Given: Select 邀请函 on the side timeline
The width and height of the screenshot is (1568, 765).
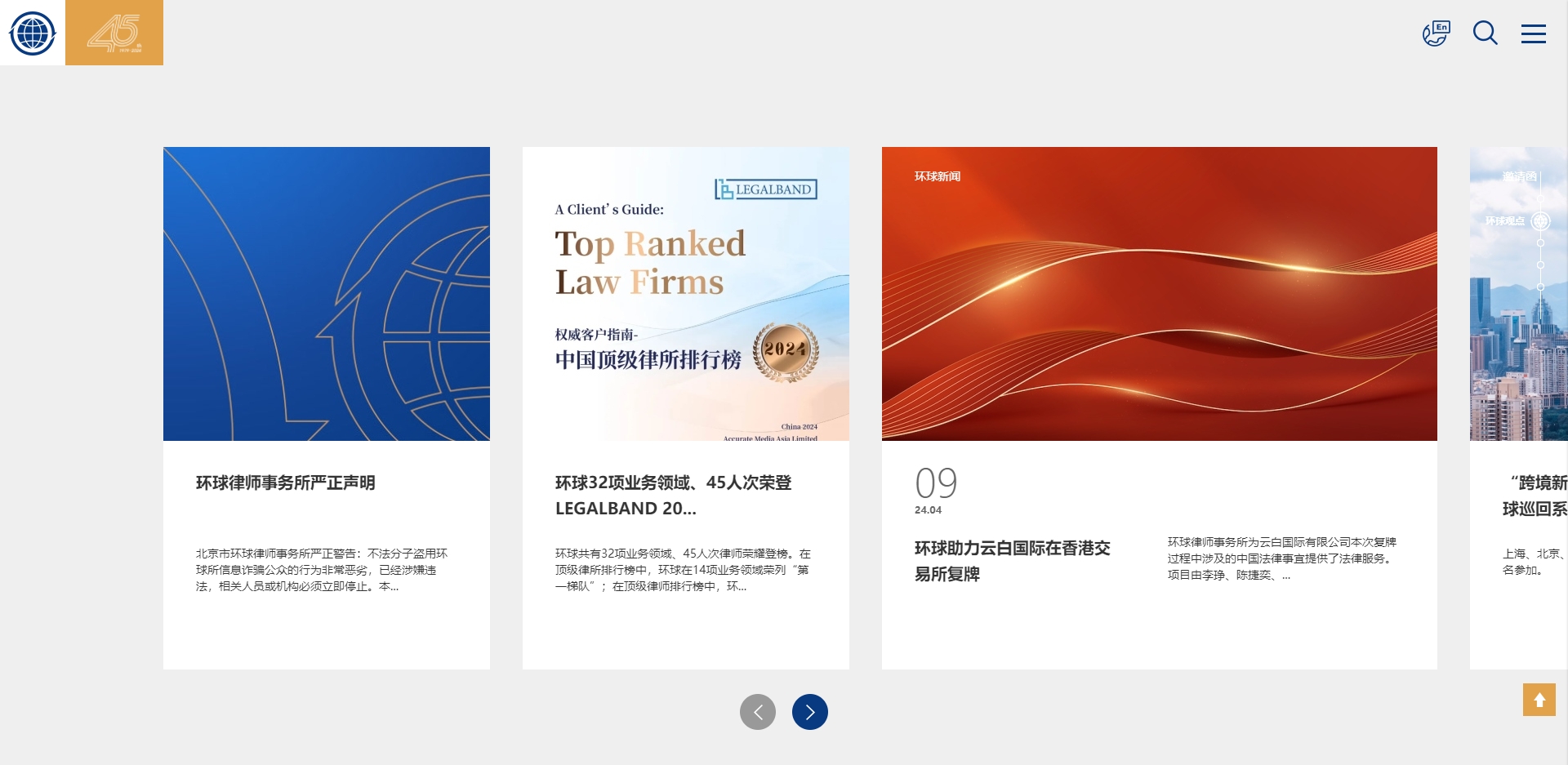Looking at the screenshot, I should tap(1520, 176).
